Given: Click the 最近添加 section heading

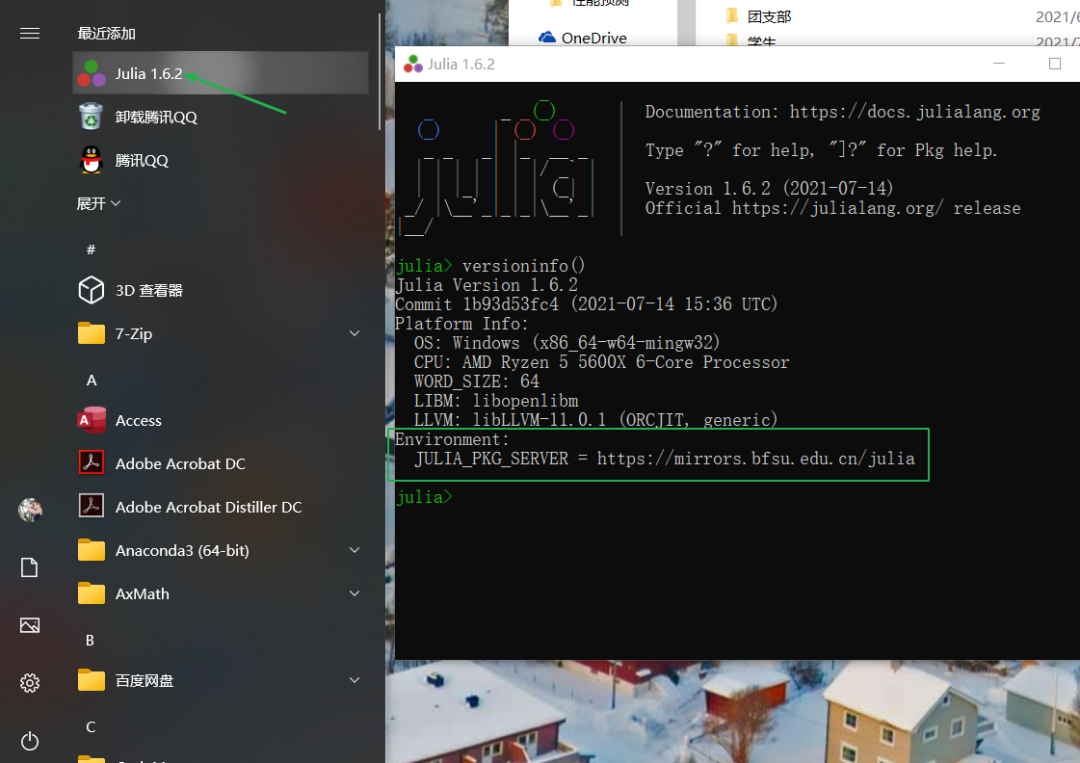Looking at the screenshot, I should click(x=106, y=33).
